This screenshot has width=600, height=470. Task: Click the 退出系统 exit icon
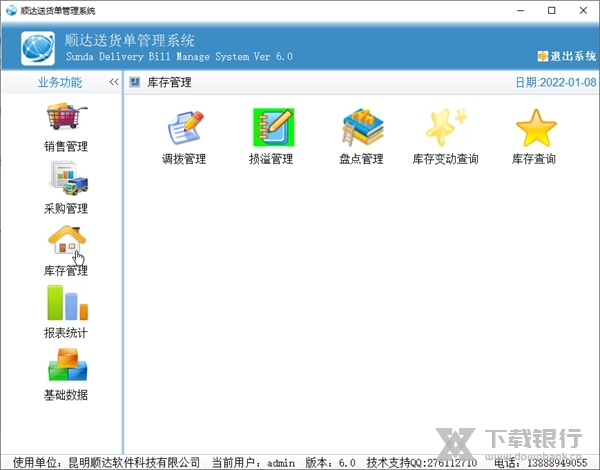[543, 56]
